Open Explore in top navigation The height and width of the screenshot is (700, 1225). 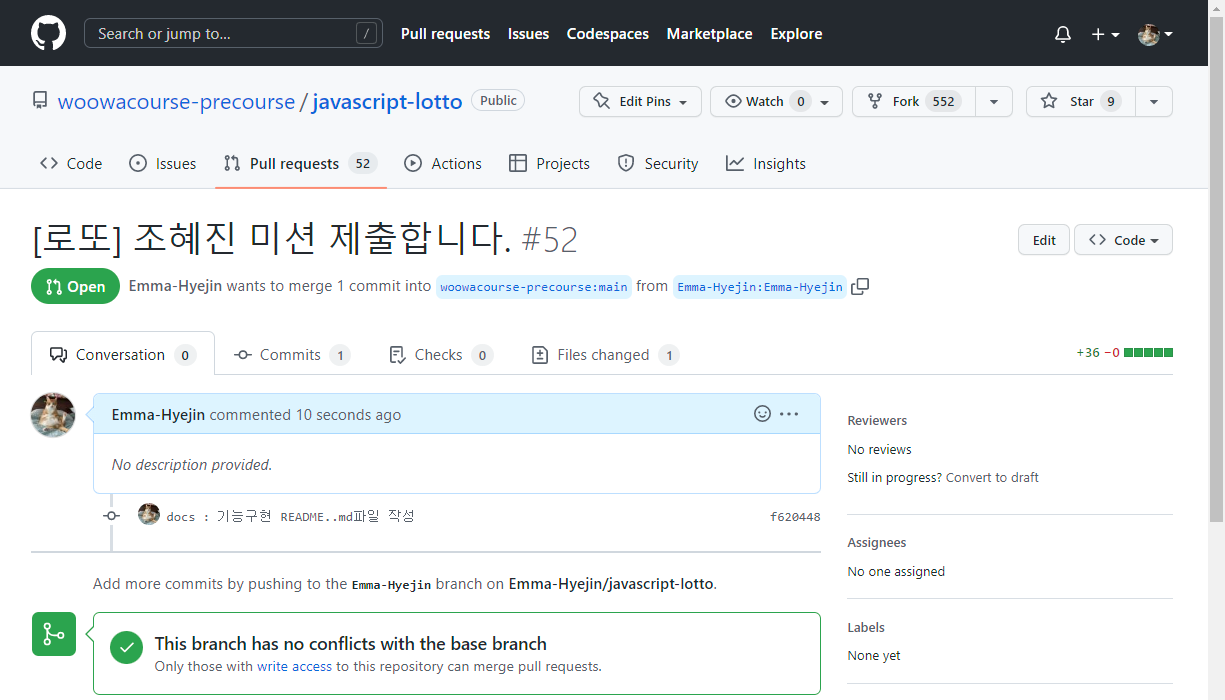(796, 34)
